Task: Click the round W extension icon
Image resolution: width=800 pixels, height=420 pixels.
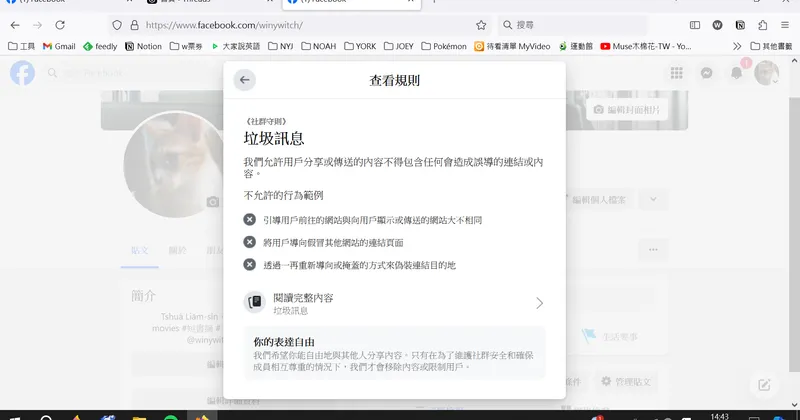Action: (717, 25)
